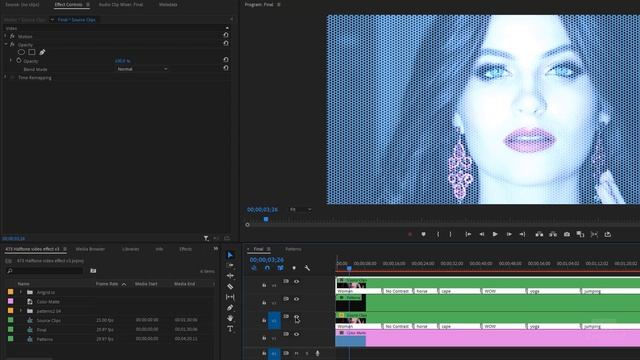Choose free draw bezier mask pen
This screenshot has width=640, height=360.
(x=42, y=52)
